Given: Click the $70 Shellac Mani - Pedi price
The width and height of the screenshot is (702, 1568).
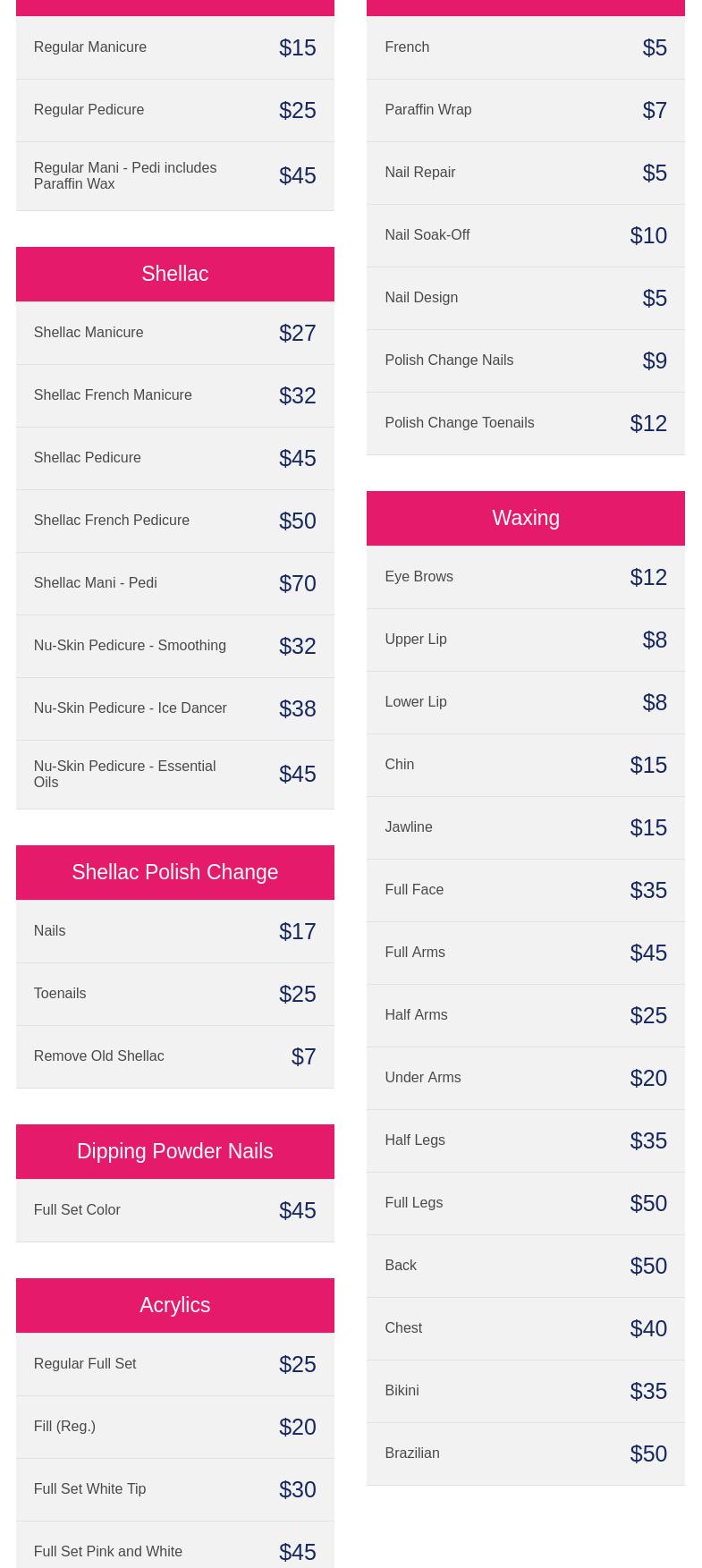Looking at the screenshot, I should (297, 583).
